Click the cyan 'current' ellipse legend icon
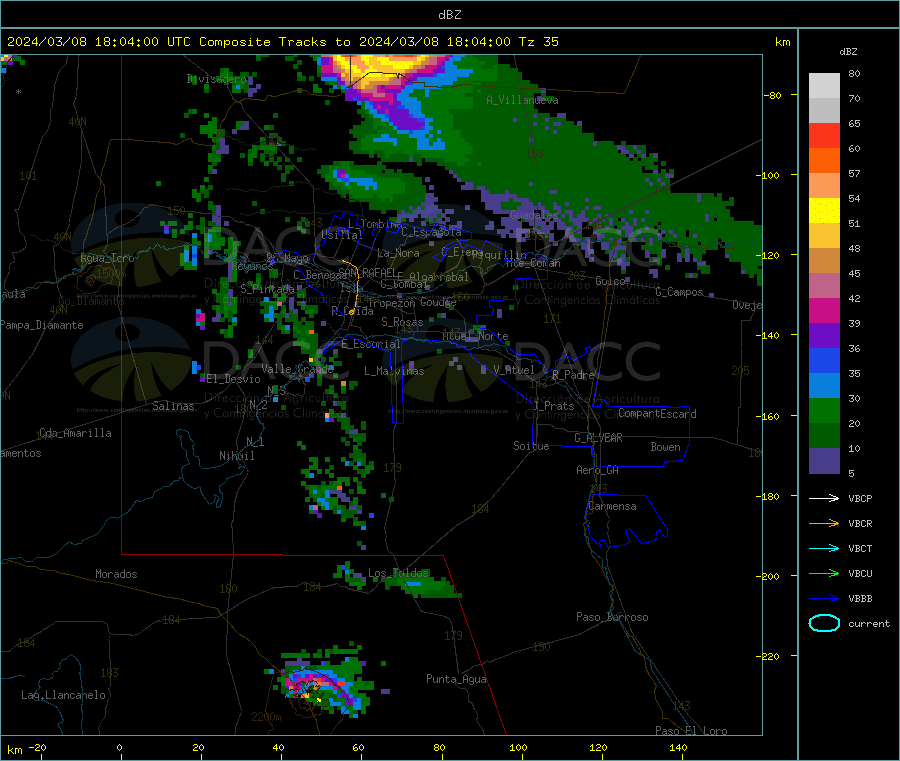This screenshot has width=900, height=761. 824,623
